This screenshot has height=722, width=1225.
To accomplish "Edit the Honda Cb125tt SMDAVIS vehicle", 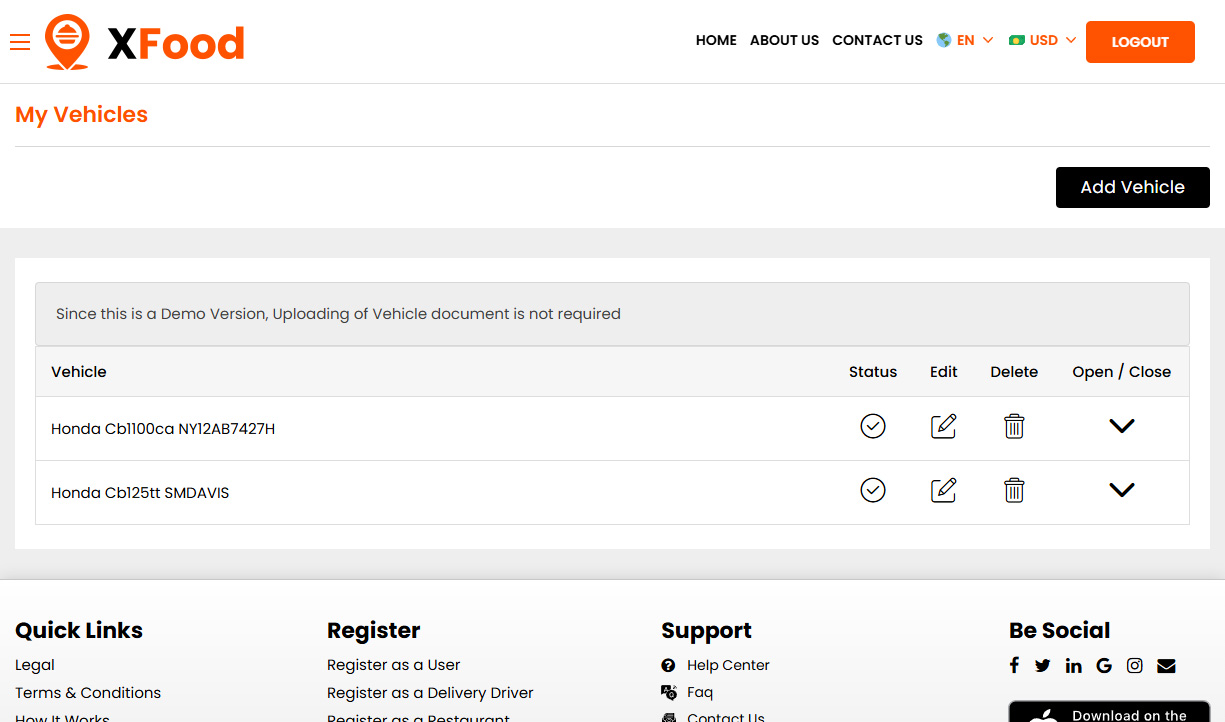I will (943, 491).
